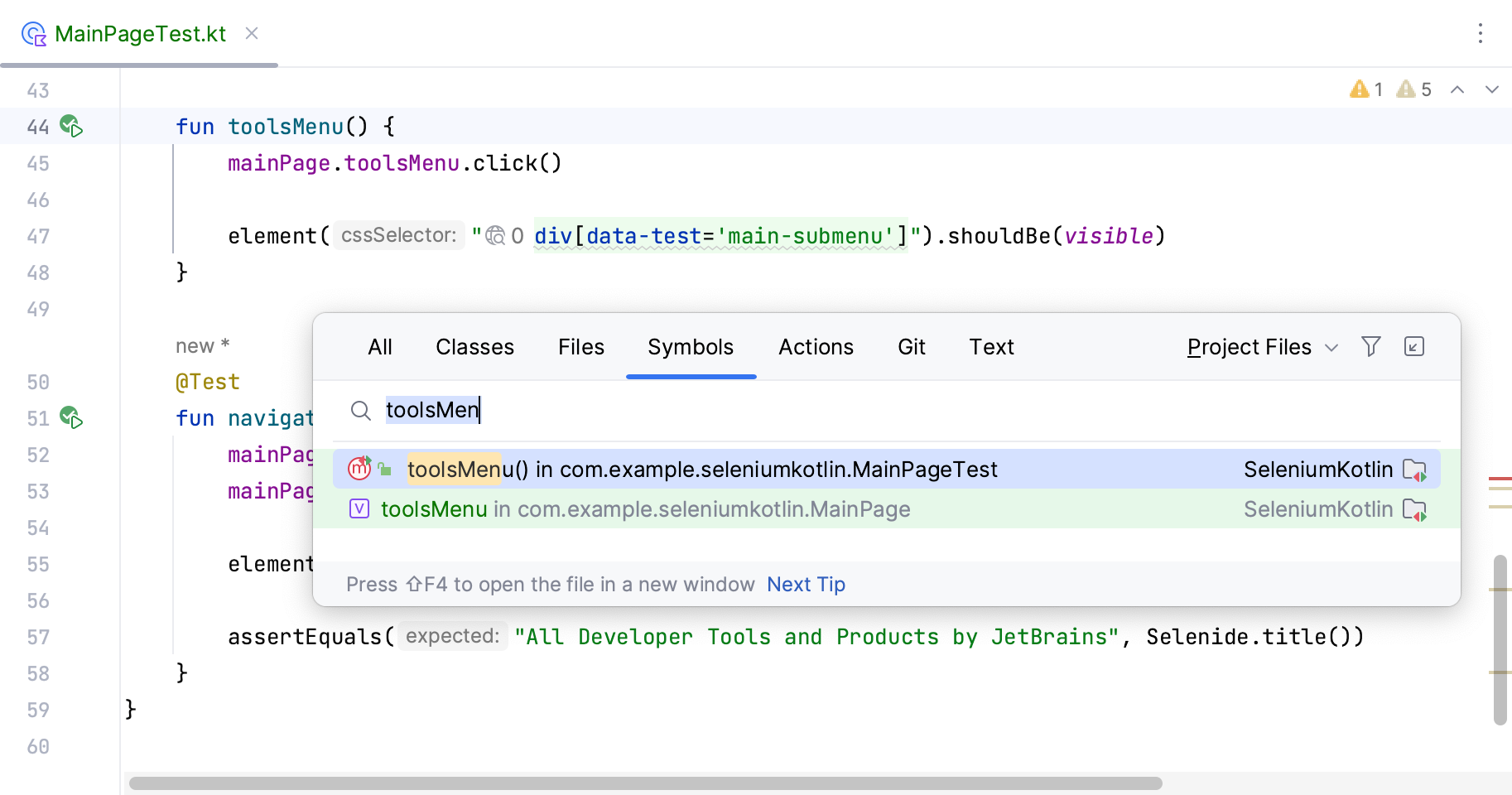Run the toolsMenu() test from the gutter

[70, 127]
